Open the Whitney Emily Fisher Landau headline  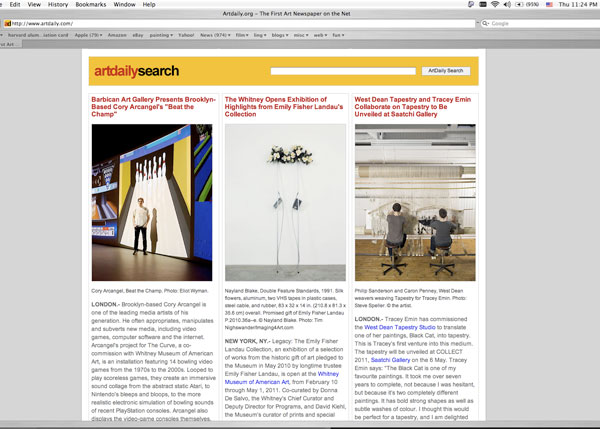284,107
